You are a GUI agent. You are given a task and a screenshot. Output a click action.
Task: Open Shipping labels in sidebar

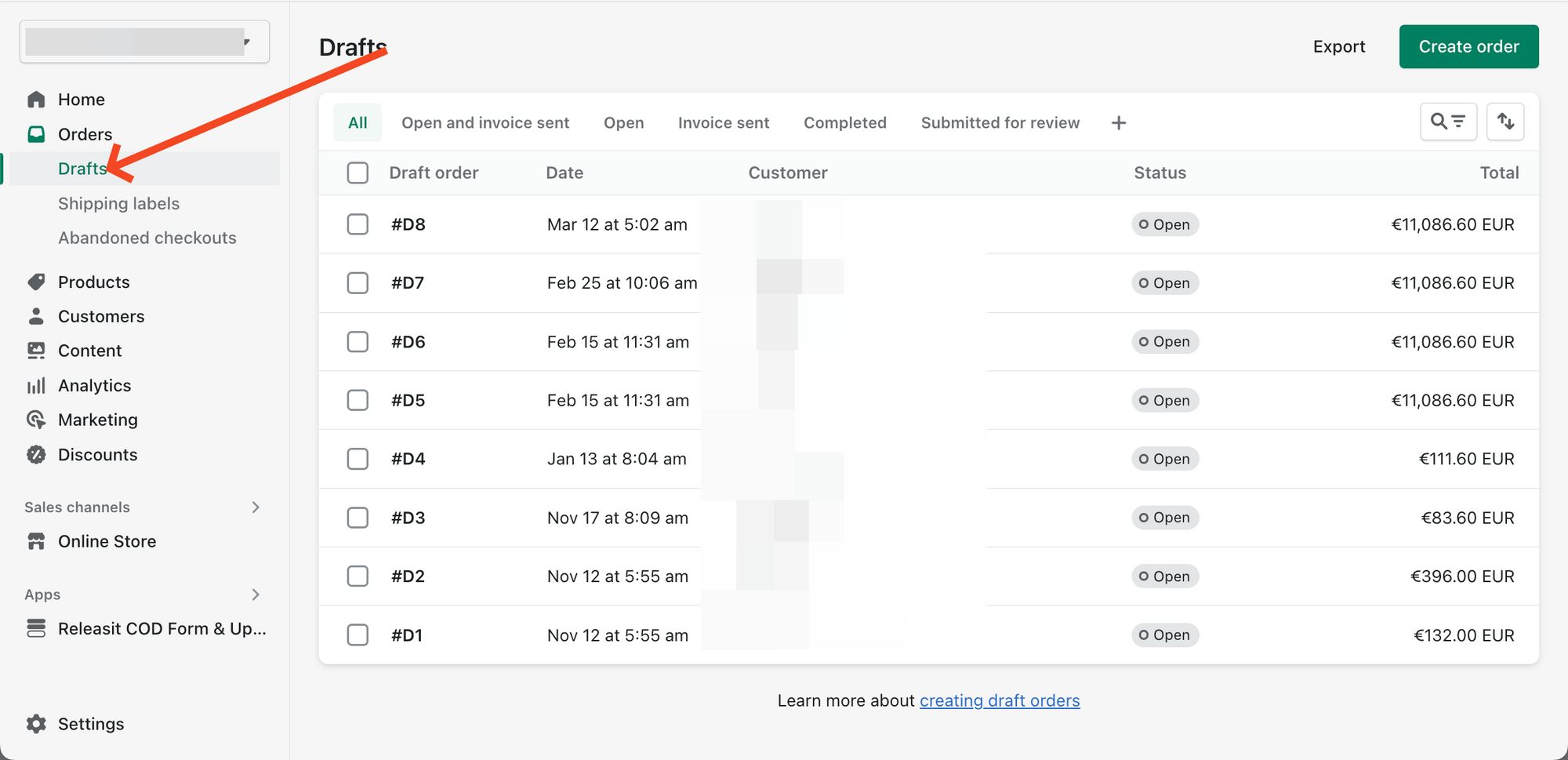pos(118,203)
